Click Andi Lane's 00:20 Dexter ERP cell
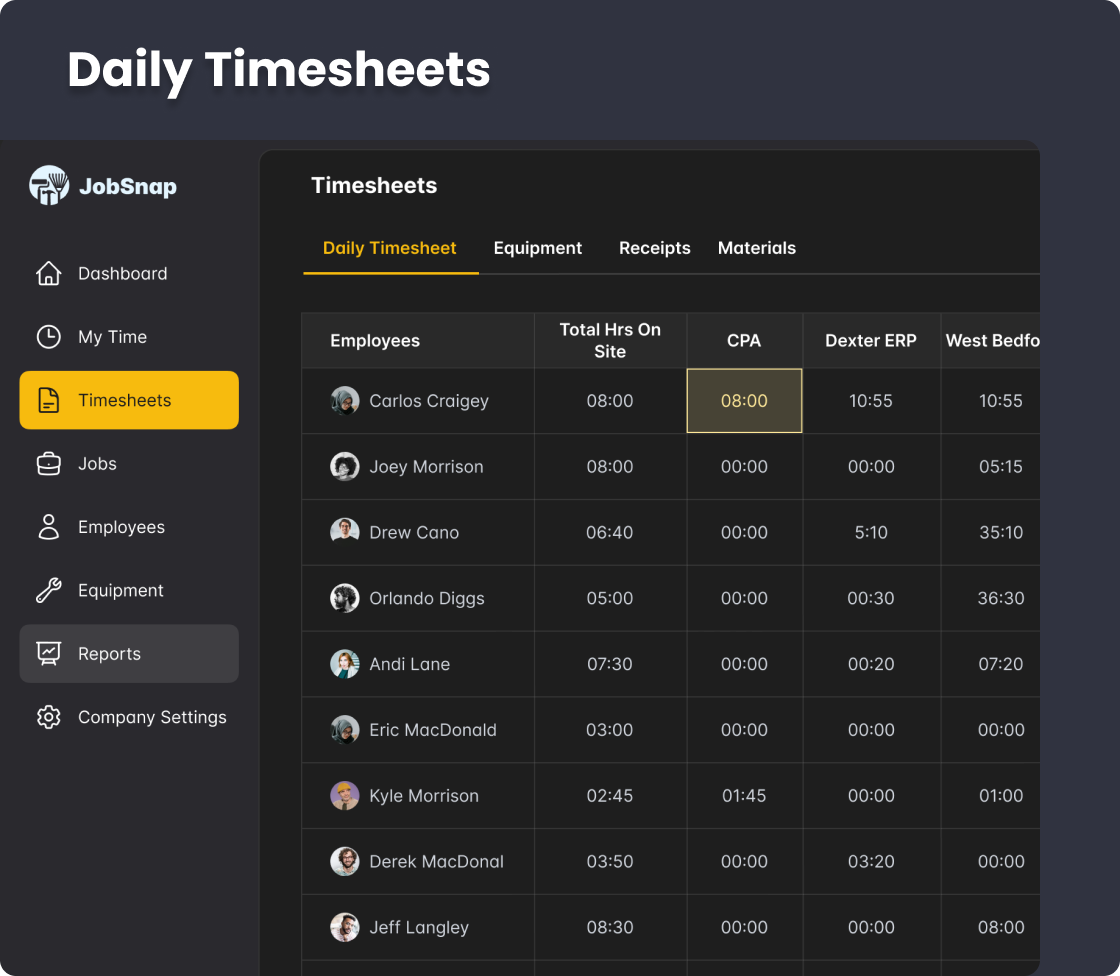The width and height of the screenshot is (1120, 976). tap(871, 664)
